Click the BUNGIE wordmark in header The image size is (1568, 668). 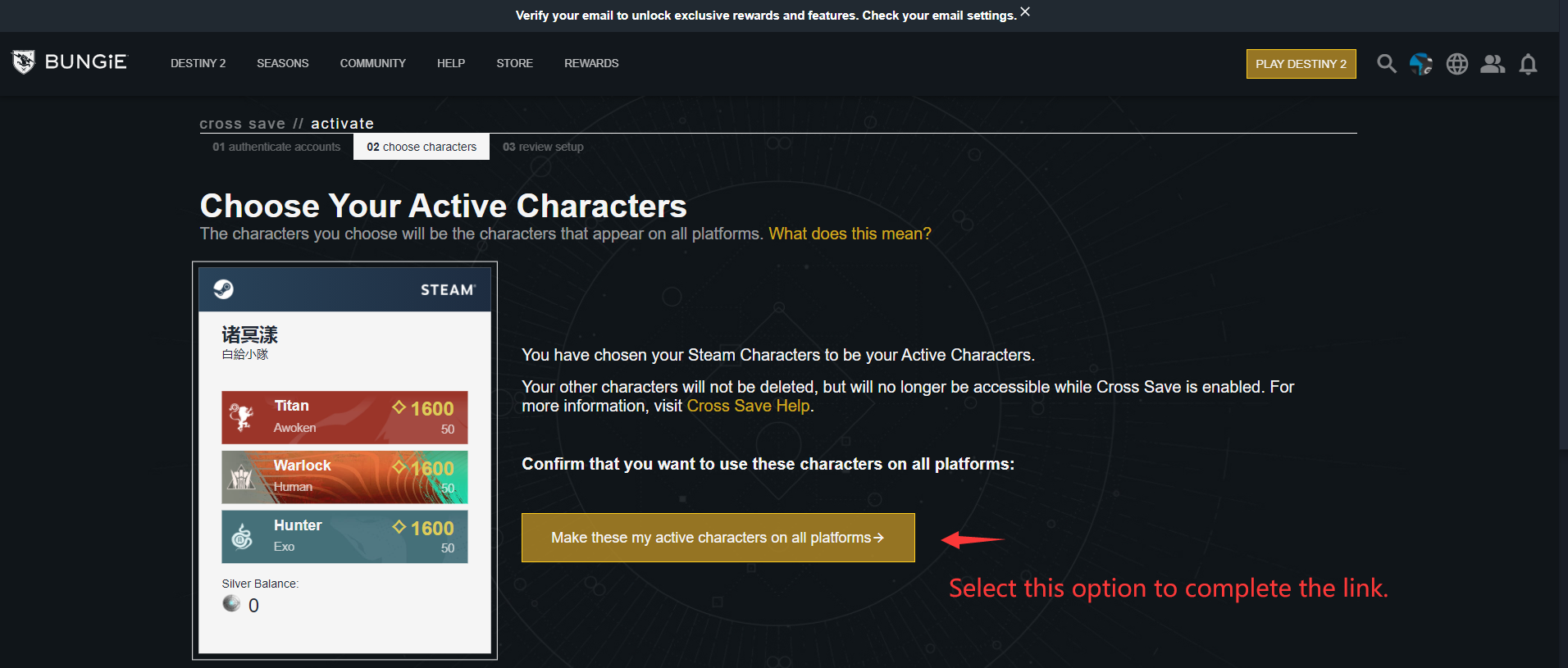pos(86,62)
